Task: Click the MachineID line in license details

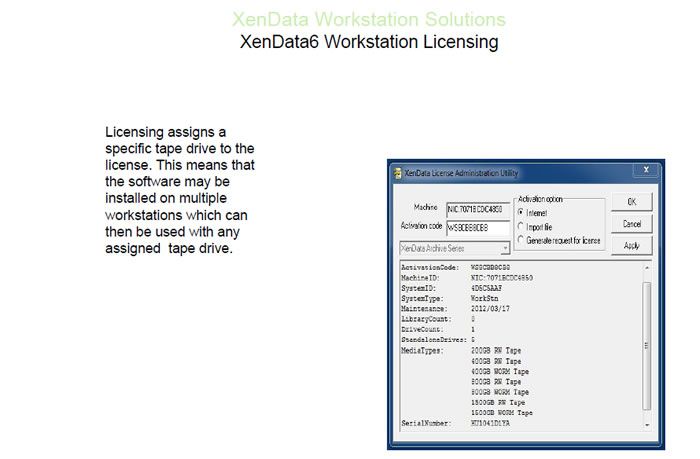Action: pyautogui.click(x=467, y=278)
